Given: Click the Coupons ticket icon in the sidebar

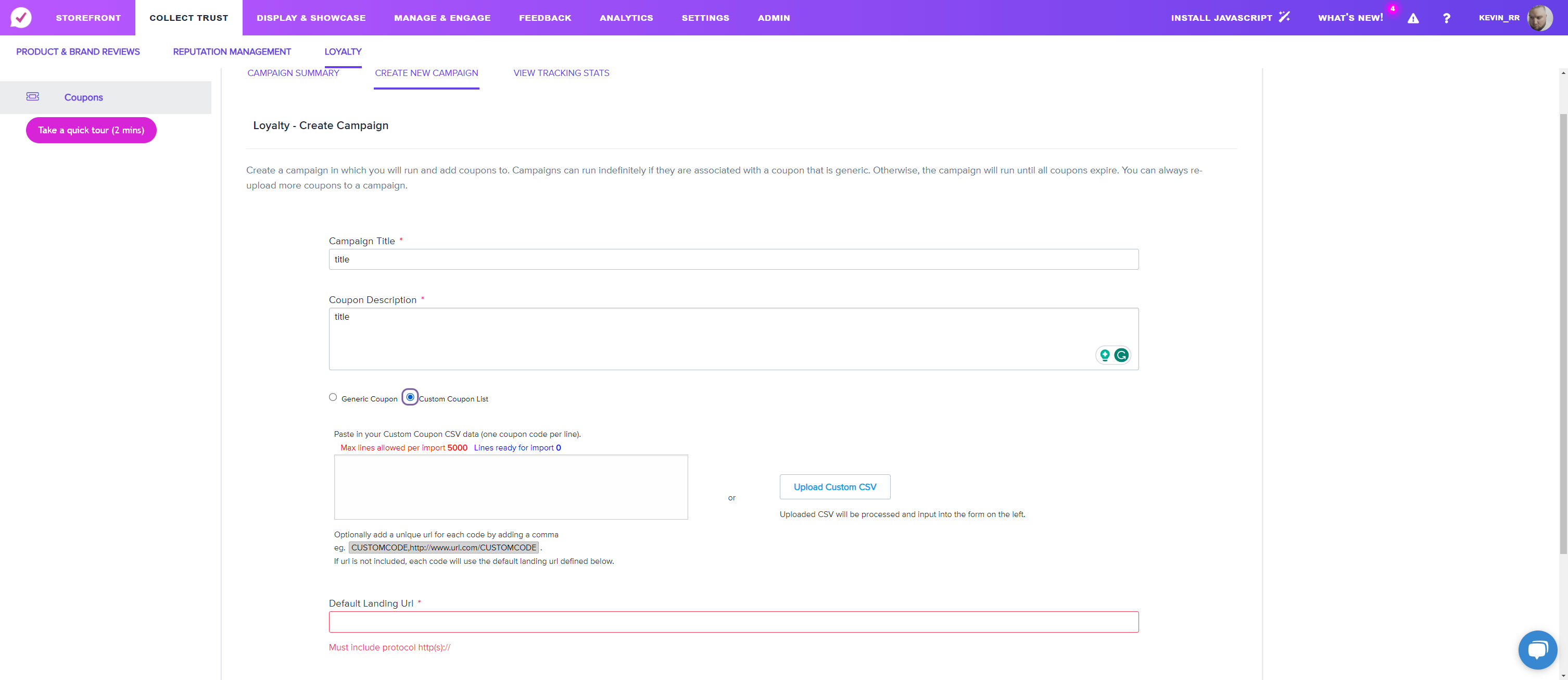Looking at the screenshot, I should coord(33,97).
